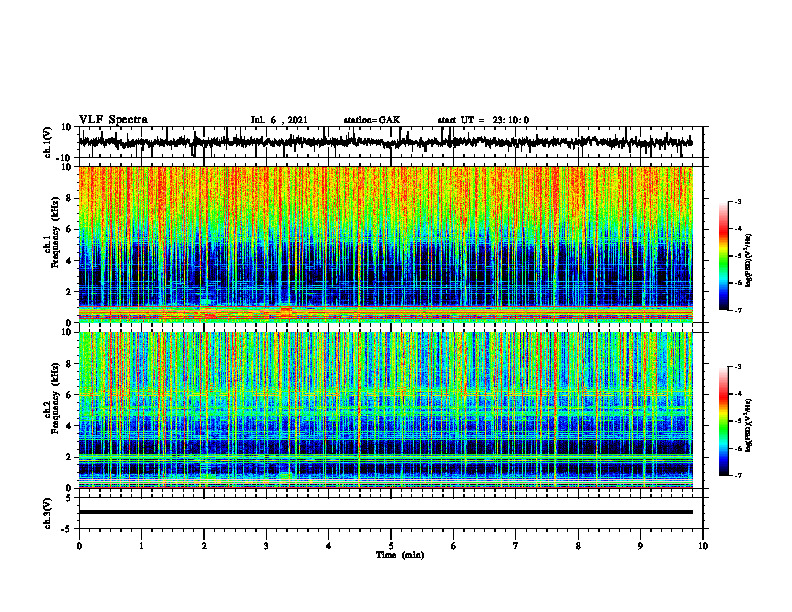The height and width of the screenshot is (612, 792).
Task: Click the "-5" tick on ch.2 color bar
Action: point(738,421)
